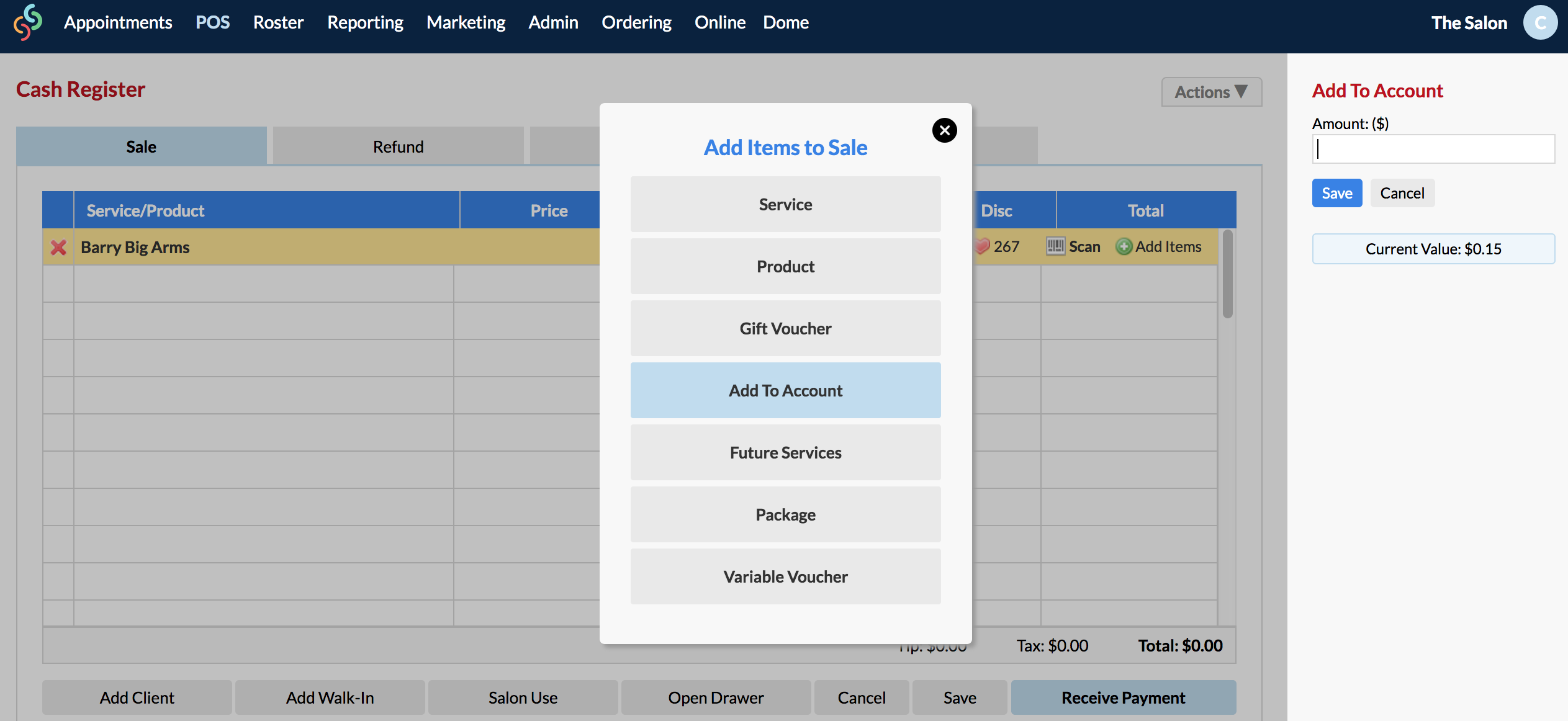Click the Service/Product column header
The height and width of the screenshot is (721, 1568).
click(x=267, y=210)
